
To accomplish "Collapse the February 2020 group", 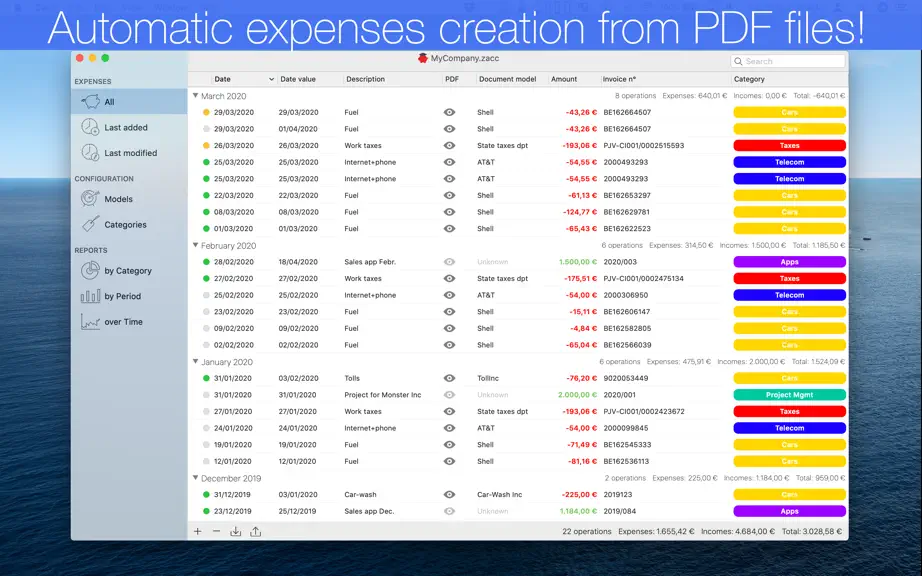I will pyautogui.click(x=196, y=245).
